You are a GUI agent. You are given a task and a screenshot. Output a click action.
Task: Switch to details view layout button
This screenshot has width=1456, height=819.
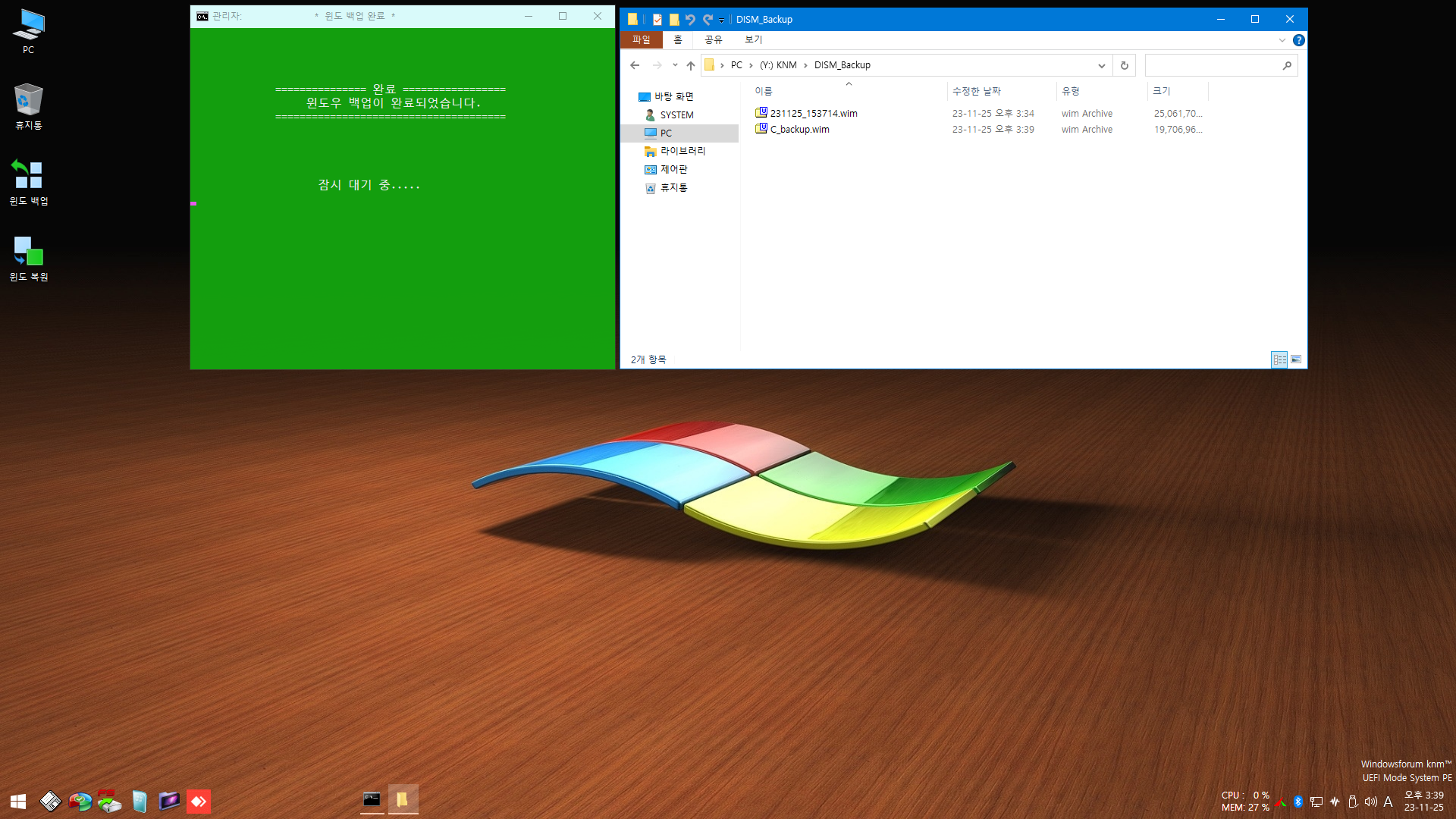pos(1279,359)
